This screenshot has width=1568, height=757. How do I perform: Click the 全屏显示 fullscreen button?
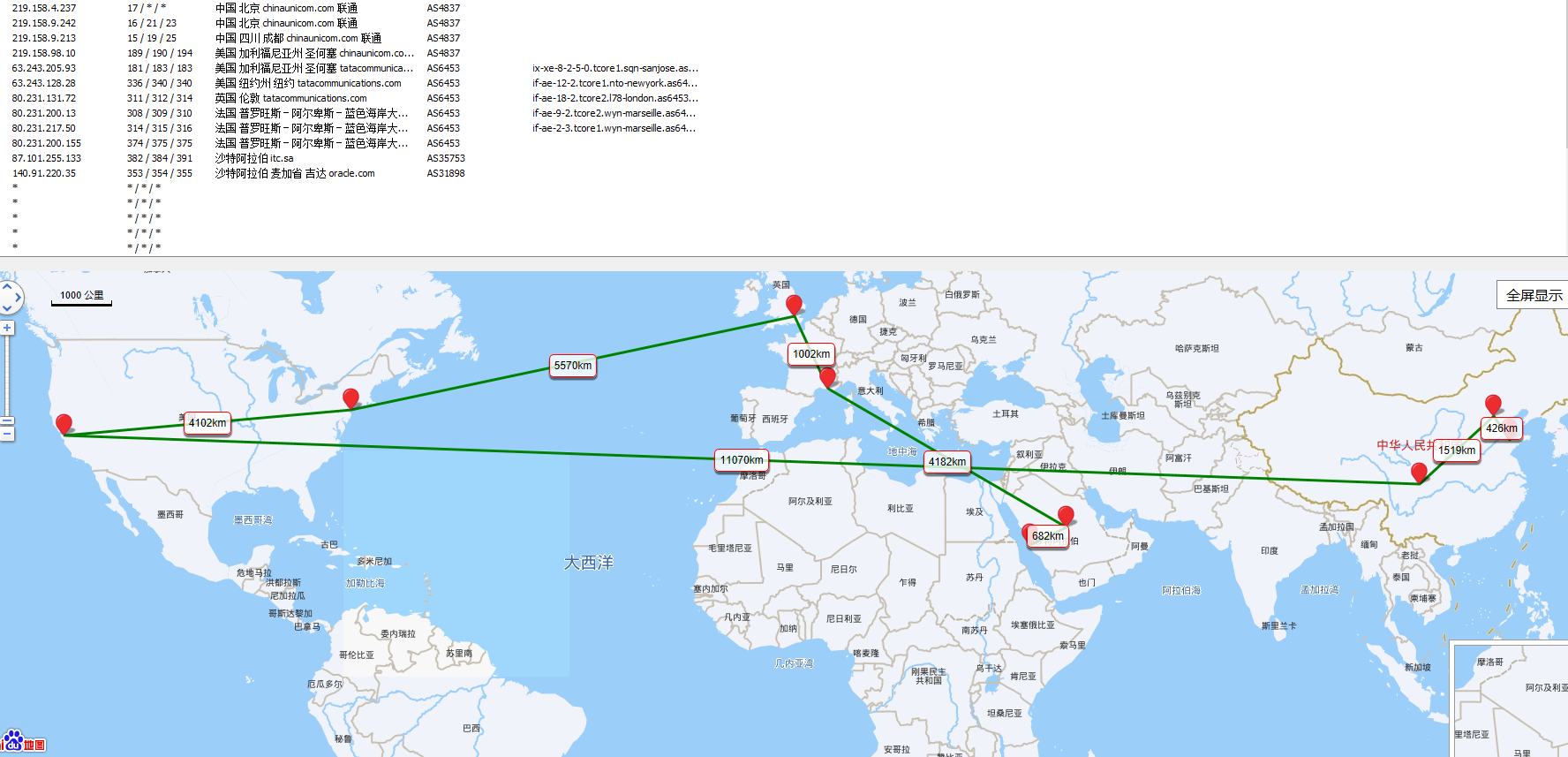1534,295
